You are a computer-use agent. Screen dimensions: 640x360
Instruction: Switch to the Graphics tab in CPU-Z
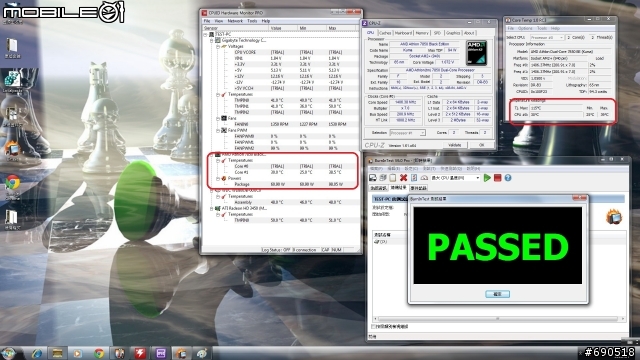coord(453,33)
